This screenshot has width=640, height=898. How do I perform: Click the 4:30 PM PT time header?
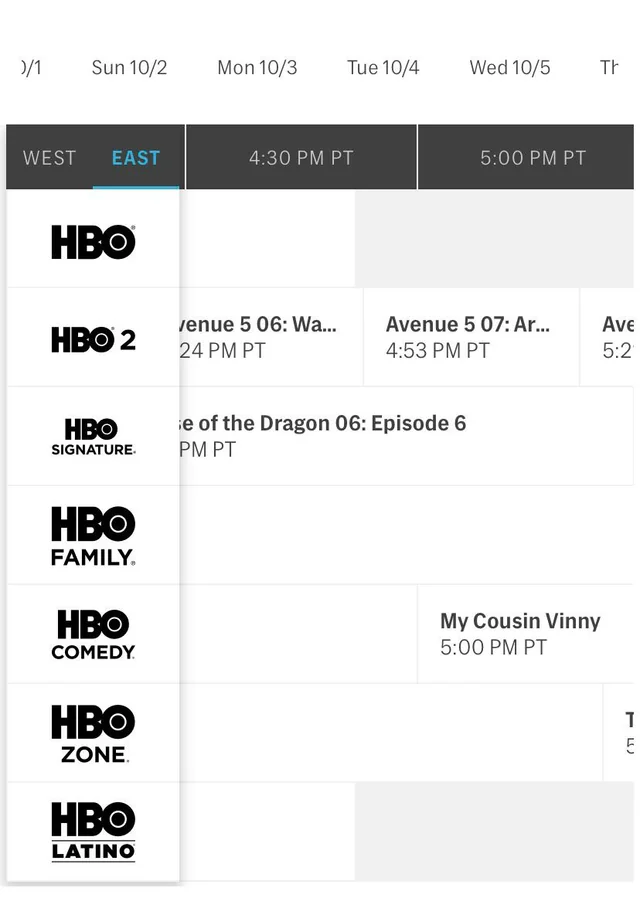300,157
